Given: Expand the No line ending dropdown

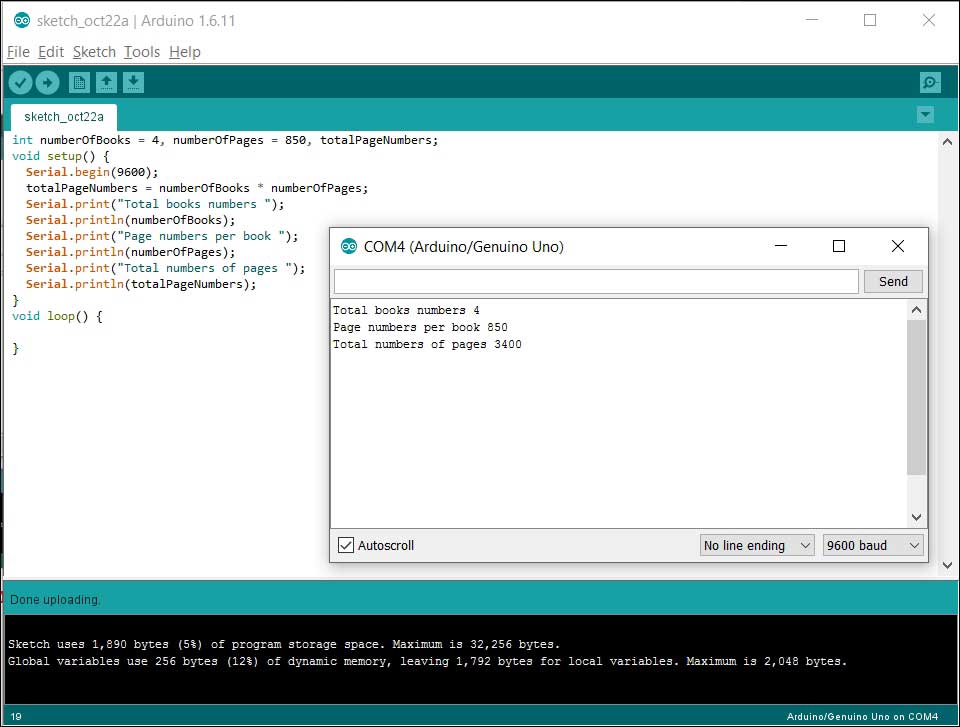Looking at the screenshot, I should [x=757, y=545].
